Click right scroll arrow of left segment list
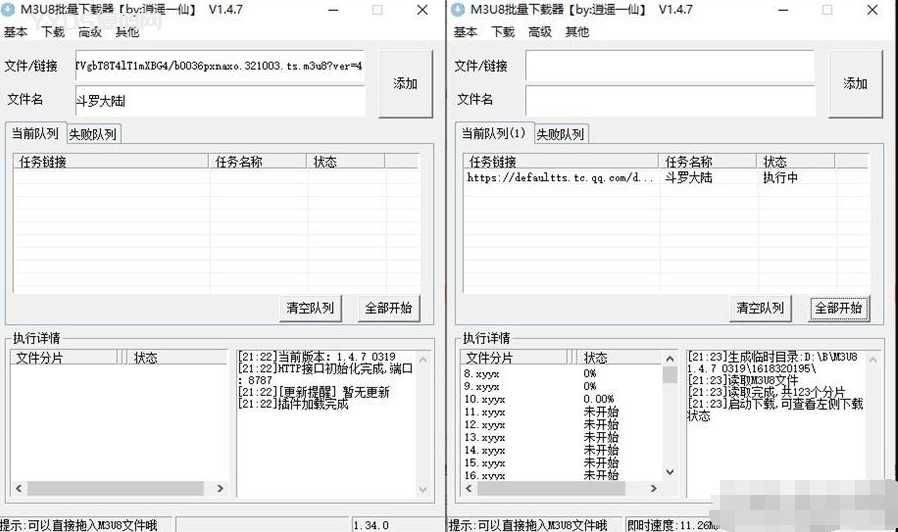898x532 pixels. pos(220,488)
